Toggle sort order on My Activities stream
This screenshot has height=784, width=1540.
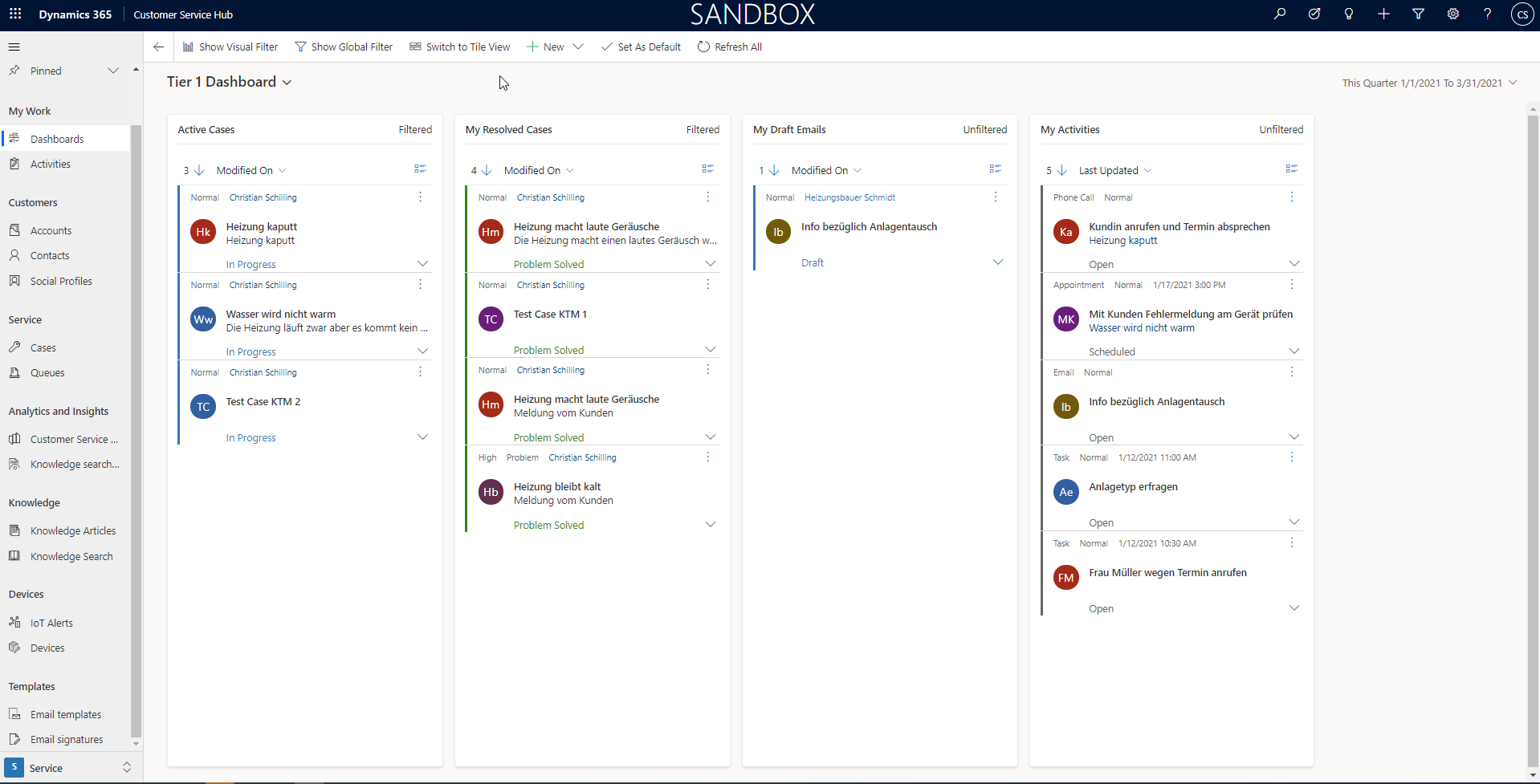point(1060,170)
